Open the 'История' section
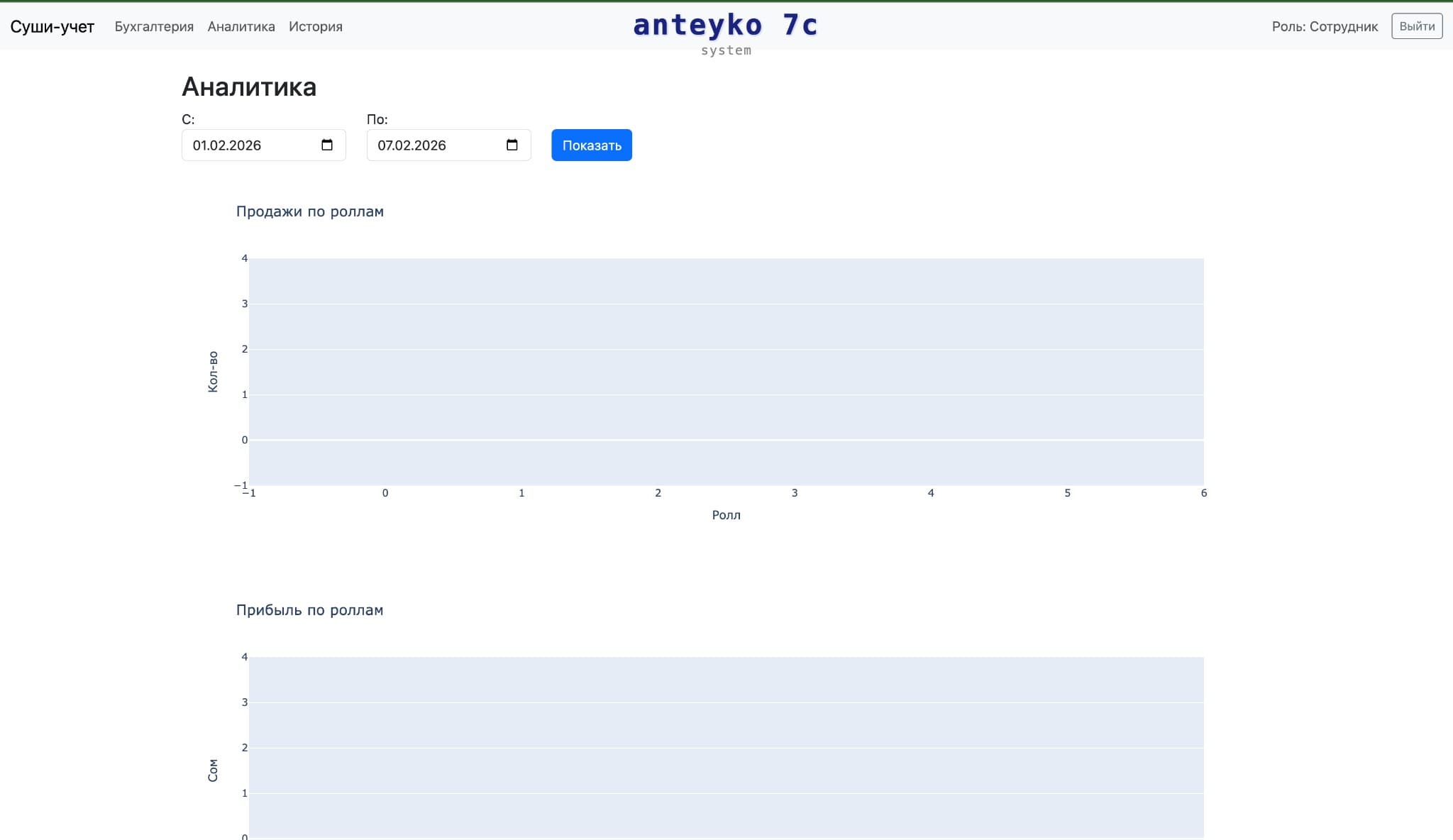 point(315,27)
